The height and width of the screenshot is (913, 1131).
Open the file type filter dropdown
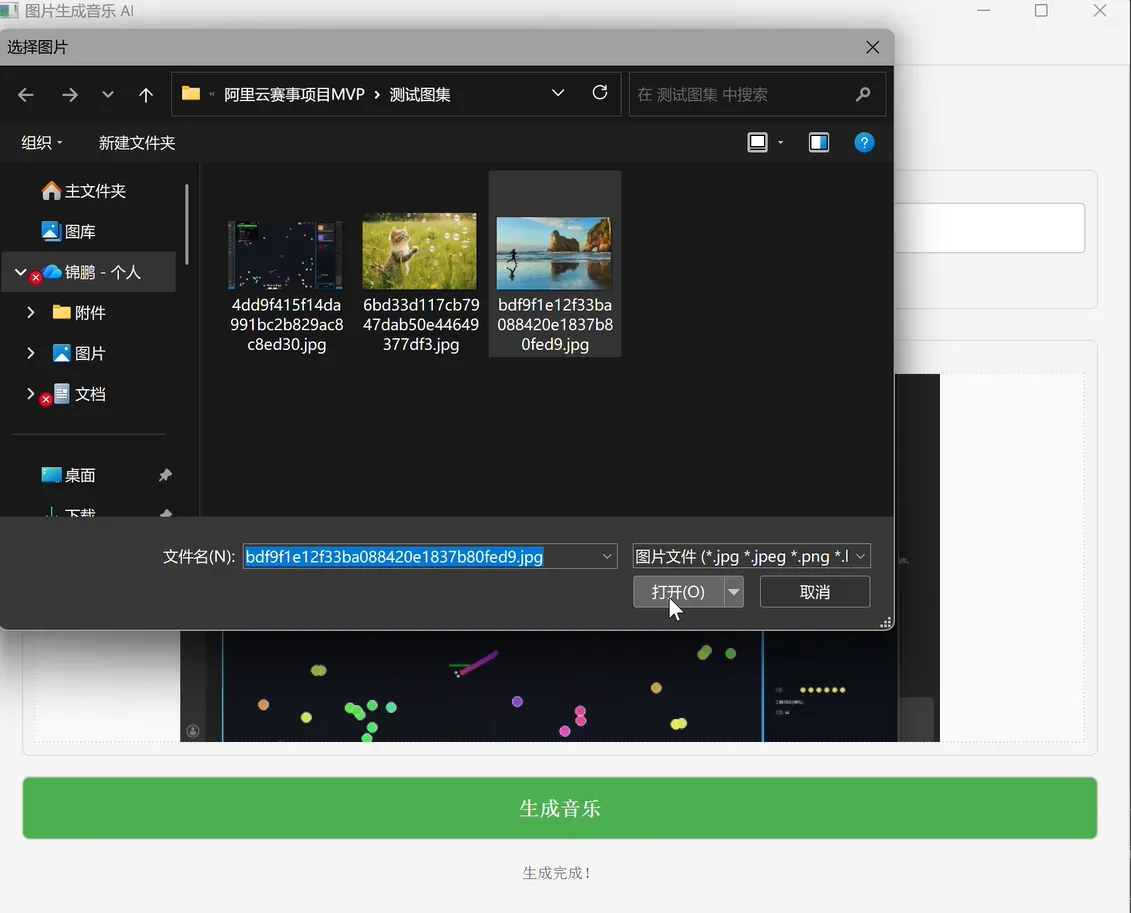tap(751, 556)
